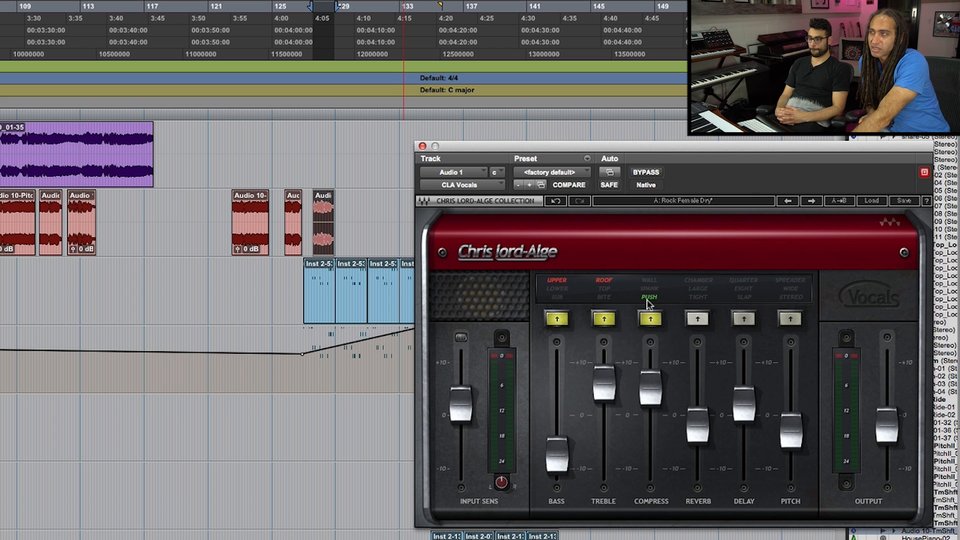Click the Input Sens fader handle
Screen dimensions: 960x540
point(460,404)
